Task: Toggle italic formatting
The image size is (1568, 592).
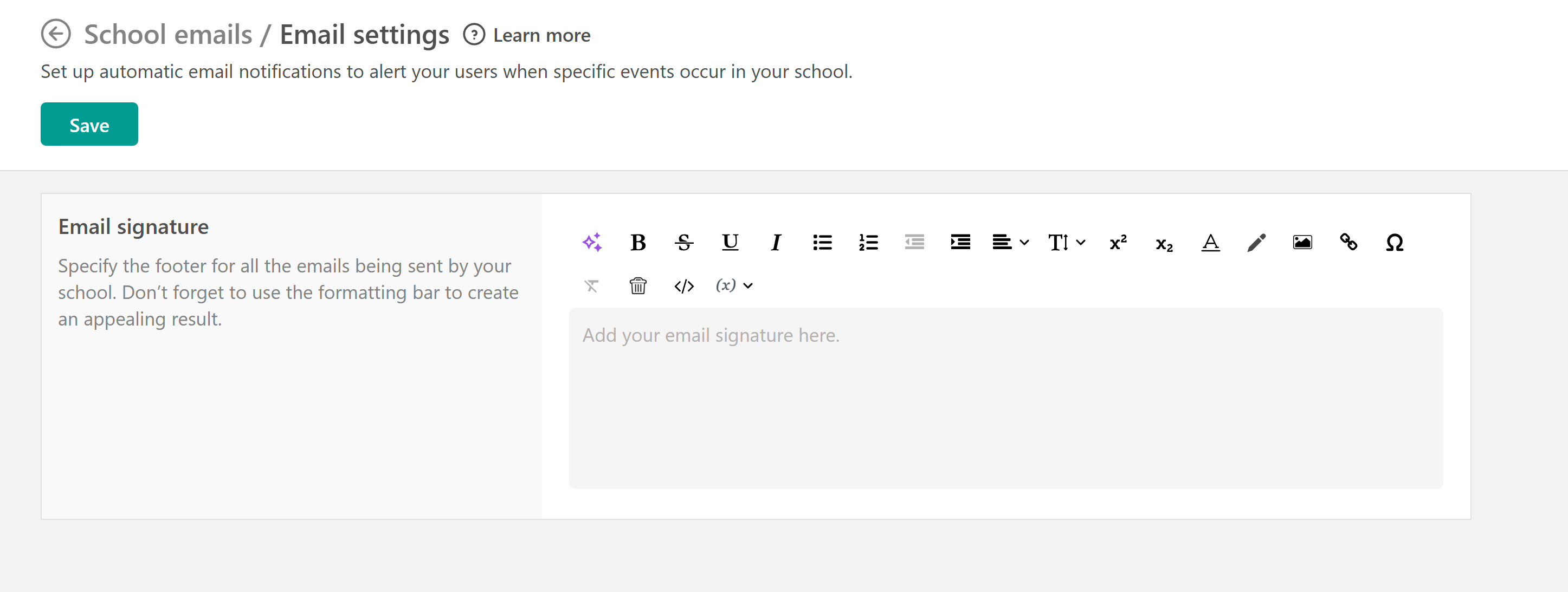Action: (x=776, y=242)
